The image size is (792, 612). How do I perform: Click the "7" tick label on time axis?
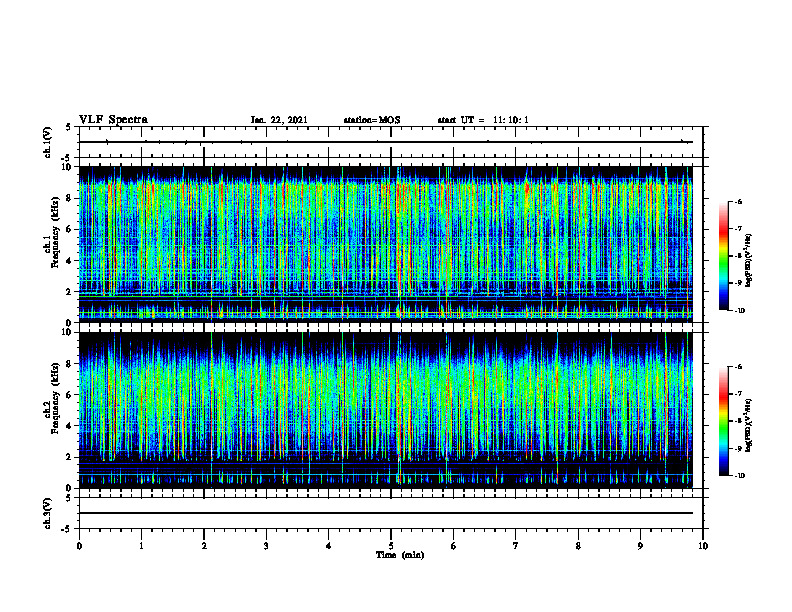516,546
